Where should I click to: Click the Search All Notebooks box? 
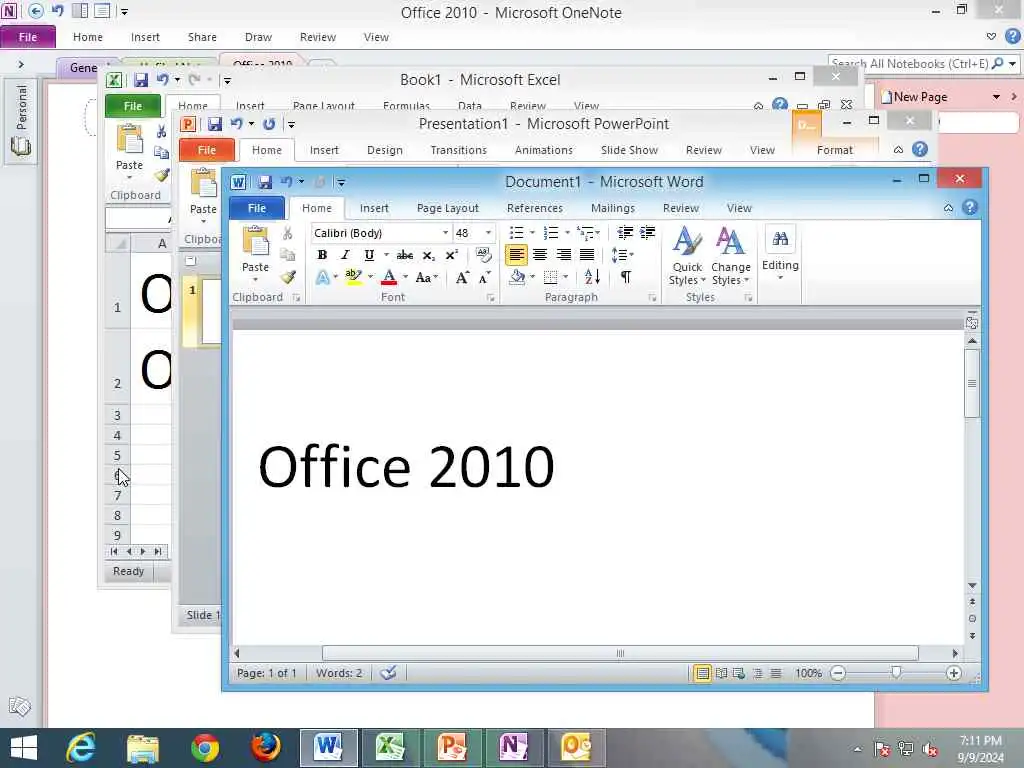coord(909,63)
